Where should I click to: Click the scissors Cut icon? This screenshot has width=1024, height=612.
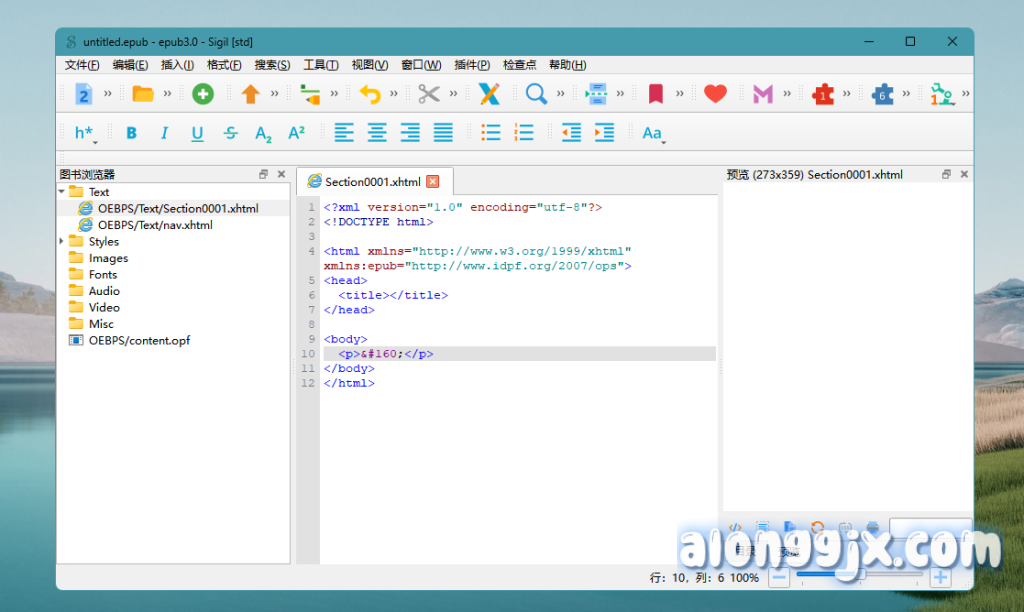click(429, 94)
